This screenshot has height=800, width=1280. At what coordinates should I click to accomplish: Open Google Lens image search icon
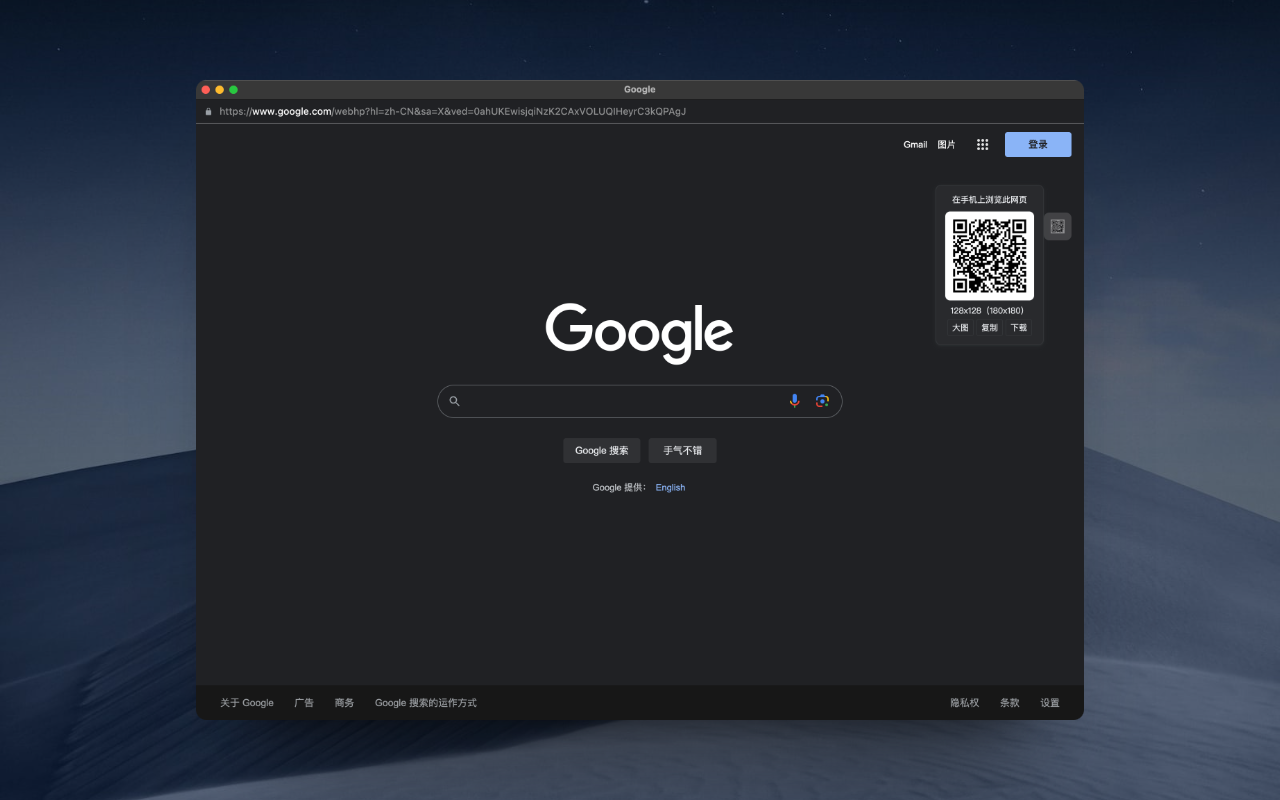click(x=822, y=401)
